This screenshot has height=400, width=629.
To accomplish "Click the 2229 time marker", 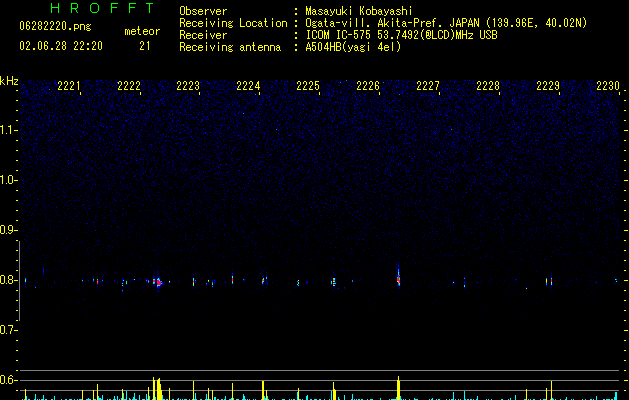I will click(x=548, y=86).
